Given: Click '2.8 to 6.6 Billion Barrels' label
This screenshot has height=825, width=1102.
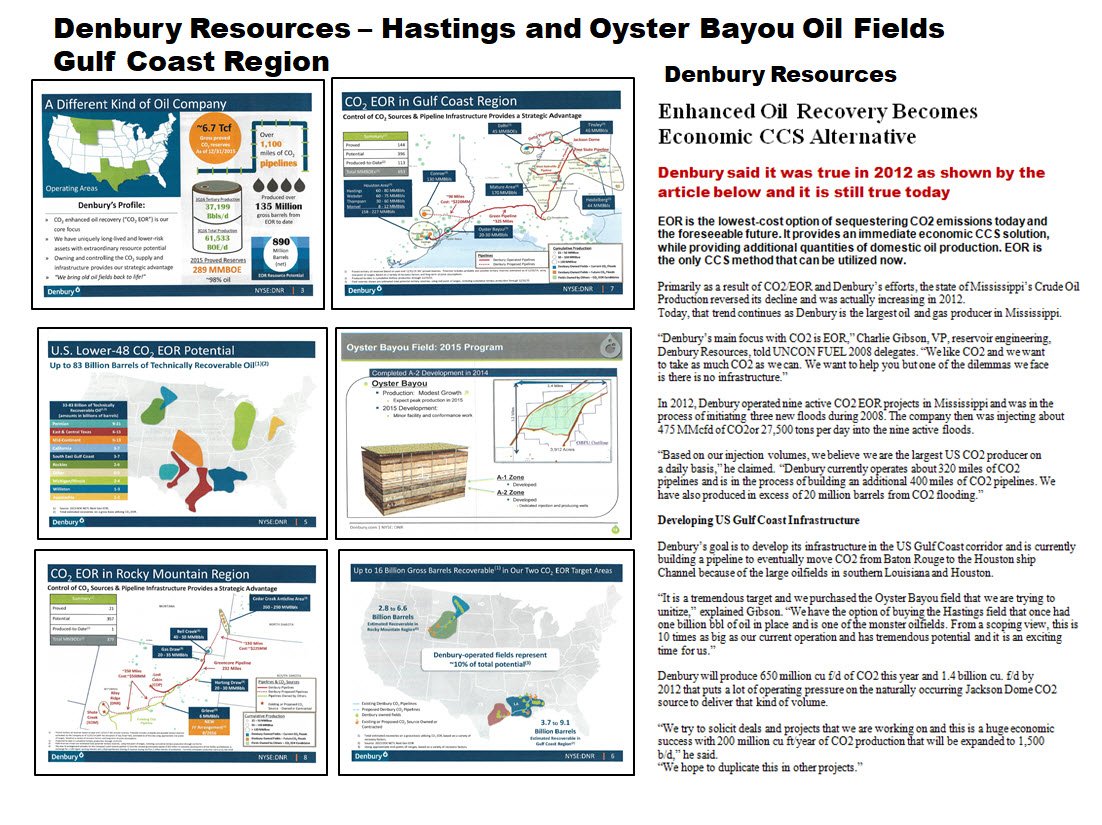Looking at the screenshot, I should [392, 612].
